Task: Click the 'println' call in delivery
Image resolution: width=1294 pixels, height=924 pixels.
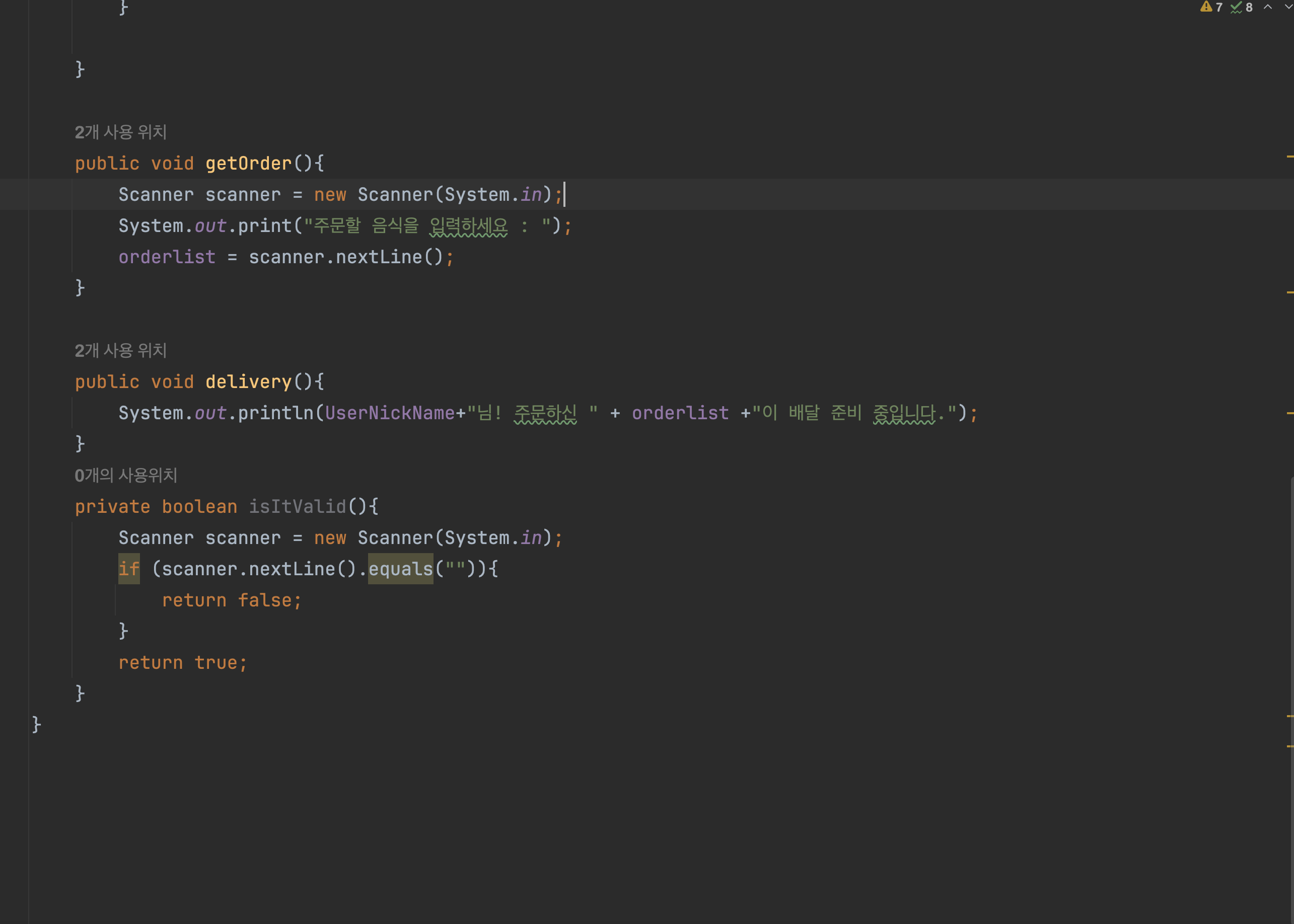Action: pos(275,413)
